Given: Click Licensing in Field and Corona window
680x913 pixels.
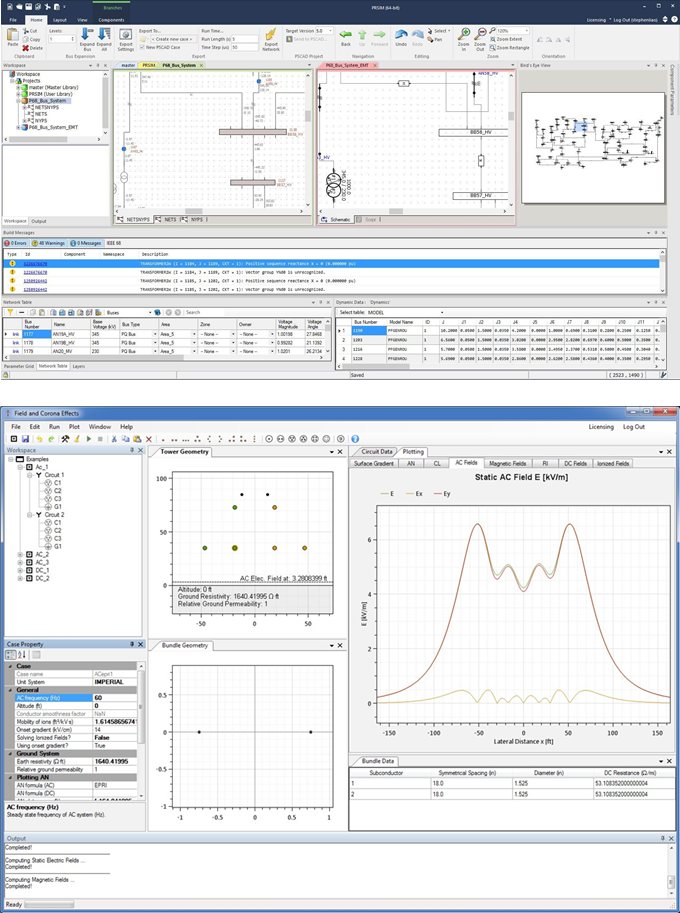Looking at the screenshot, I should coord(601,427).
